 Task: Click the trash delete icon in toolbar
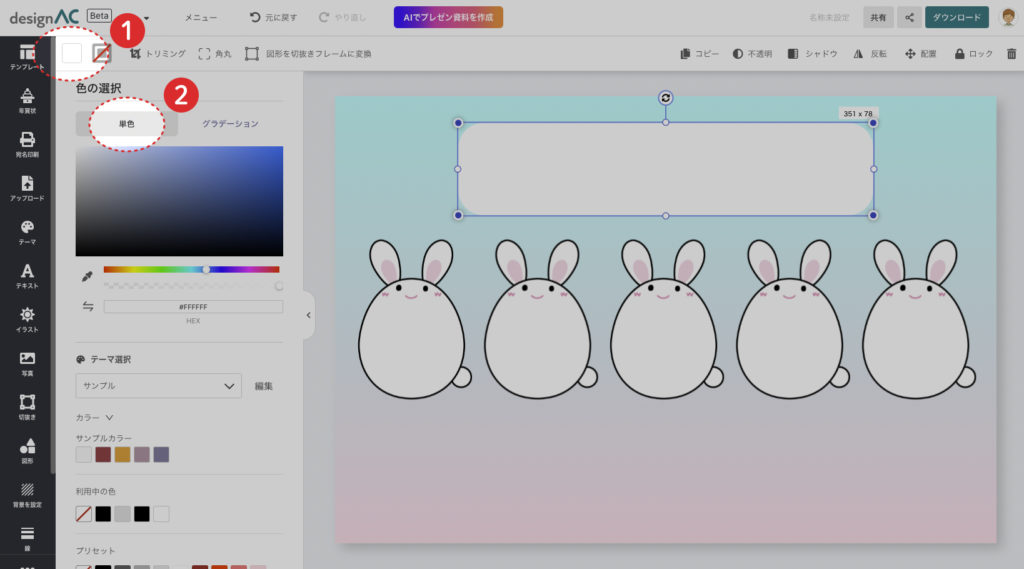1011,53
